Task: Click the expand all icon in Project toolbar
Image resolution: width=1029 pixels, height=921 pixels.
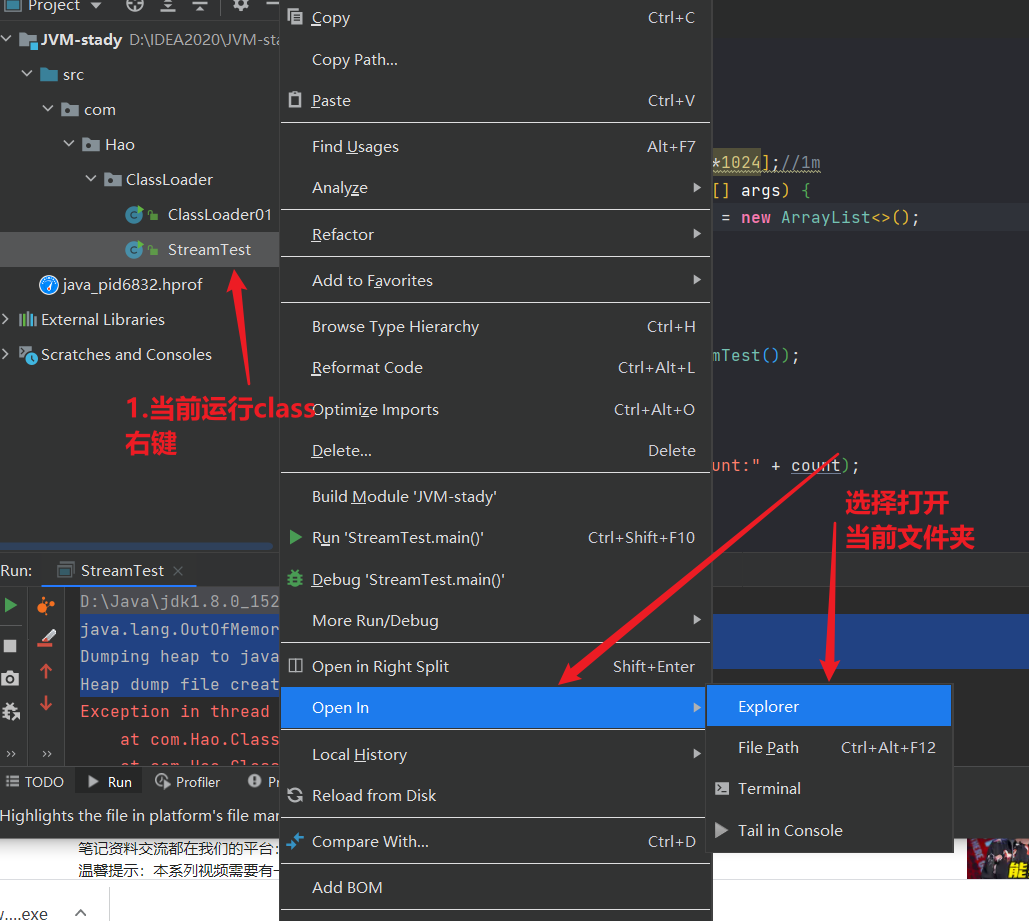Action: tap(168, 6)
